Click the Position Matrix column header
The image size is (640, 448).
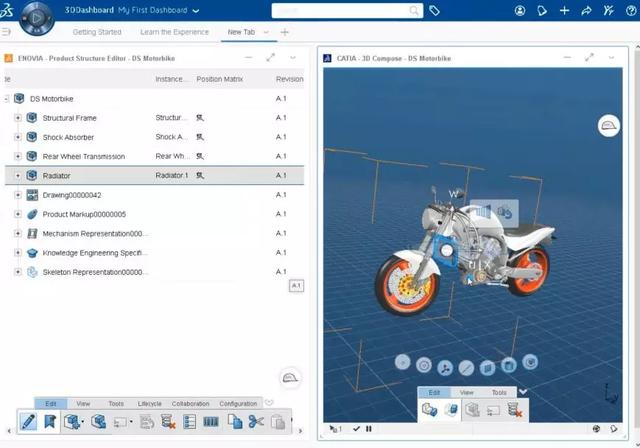tap(220, 79)
